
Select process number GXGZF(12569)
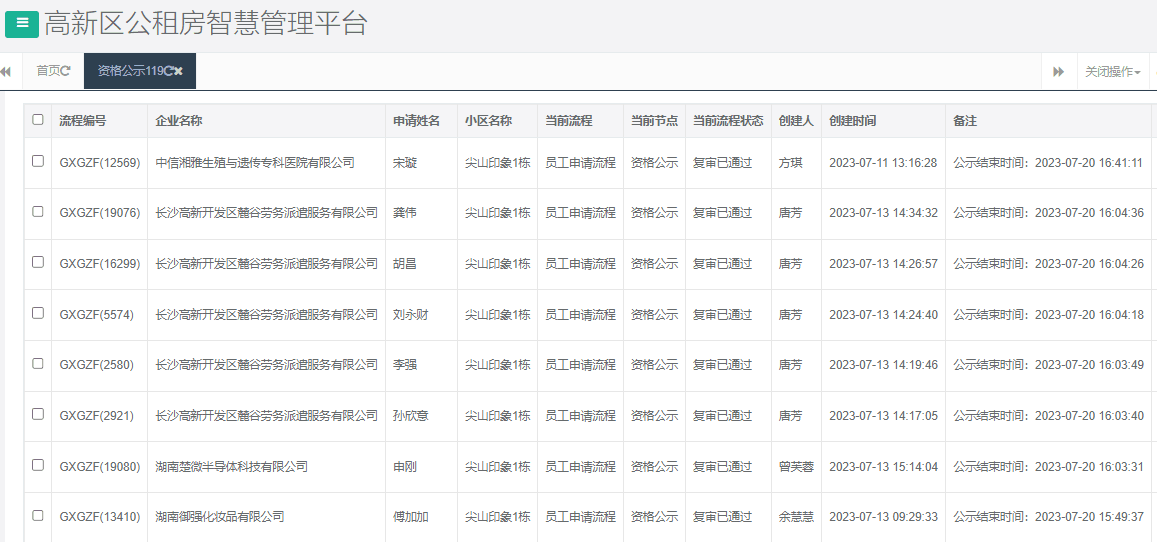click(x=100, y=162)
